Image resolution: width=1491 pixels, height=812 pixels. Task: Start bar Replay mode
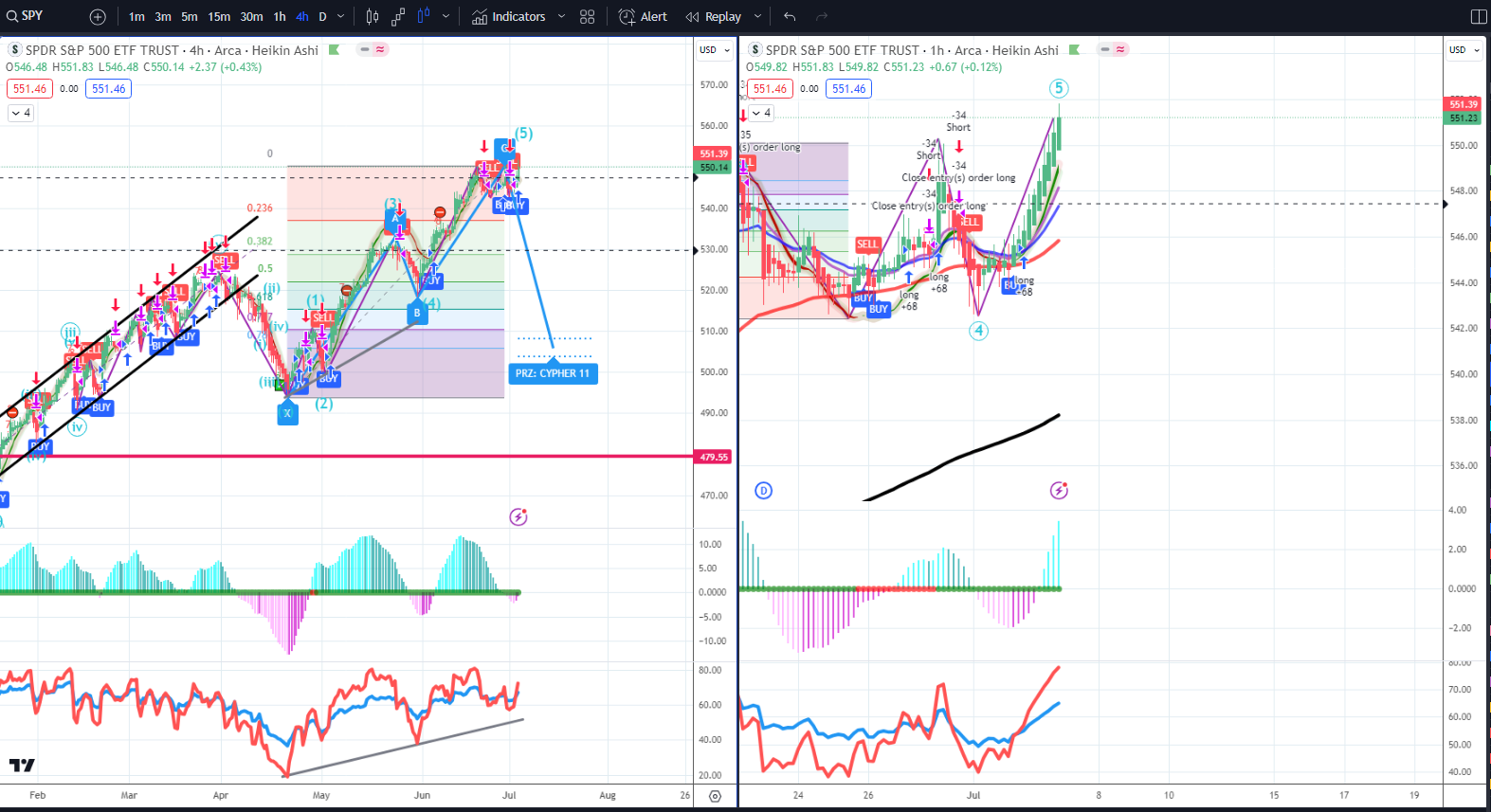point(714,17)
